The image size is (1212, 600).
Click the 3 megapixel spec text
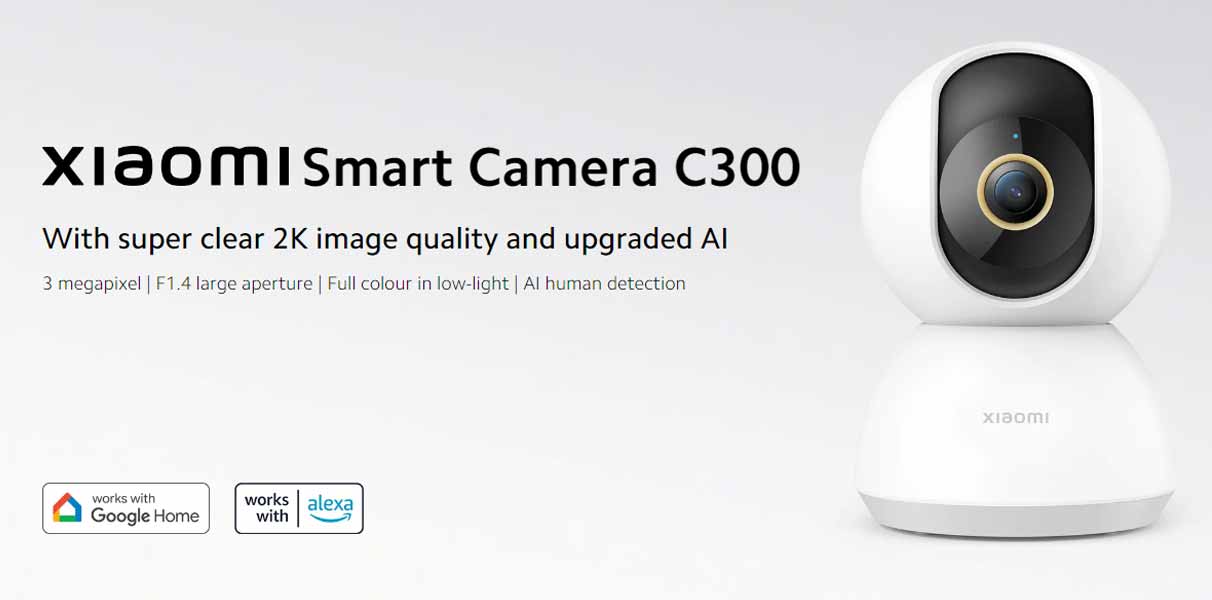pyautogui.click(x=92, y=284)
